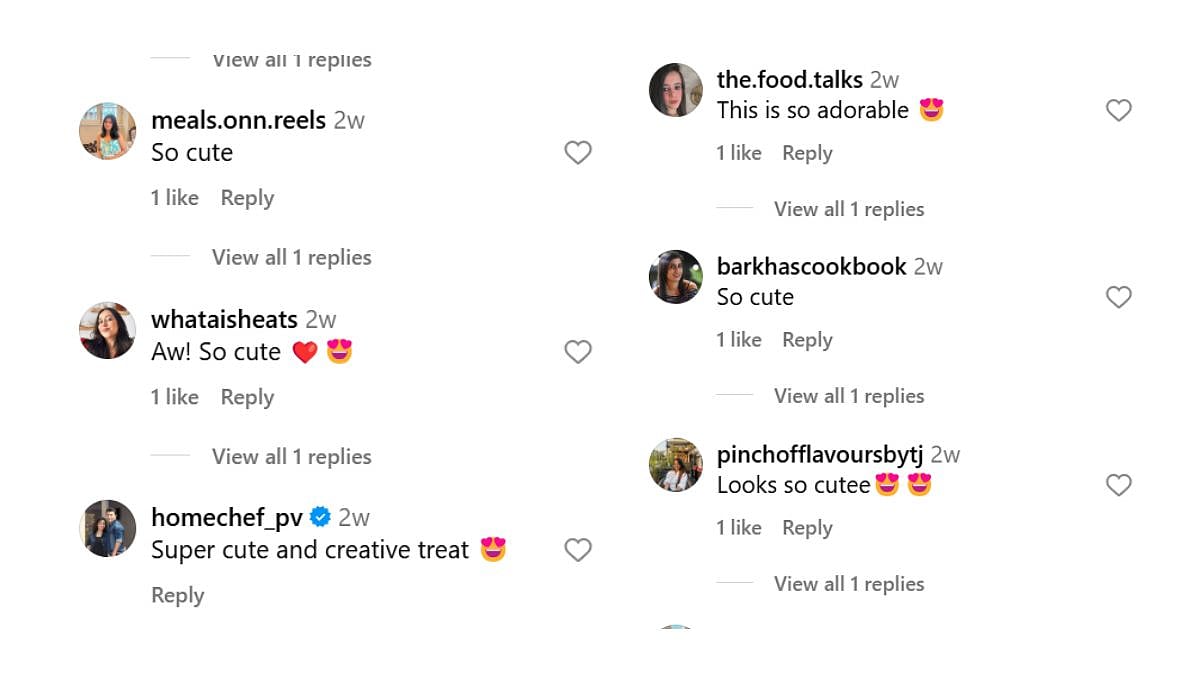Heart the pinchofflavoursbytj comment

pos(1118,485)
